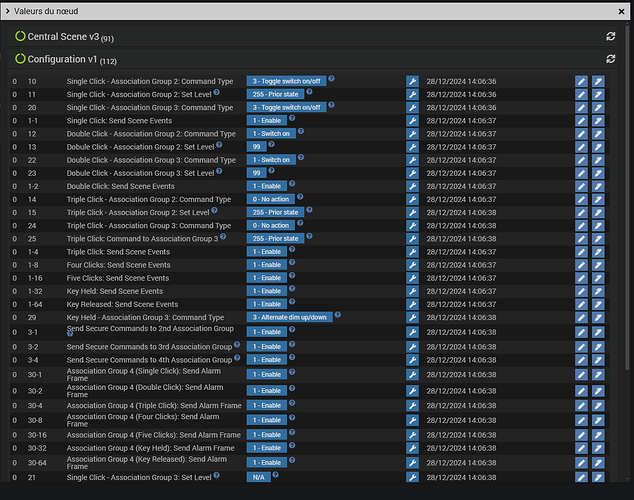Refresh the Central Scene v3 section
Screen dimensions: 634x500
[610, 36]
